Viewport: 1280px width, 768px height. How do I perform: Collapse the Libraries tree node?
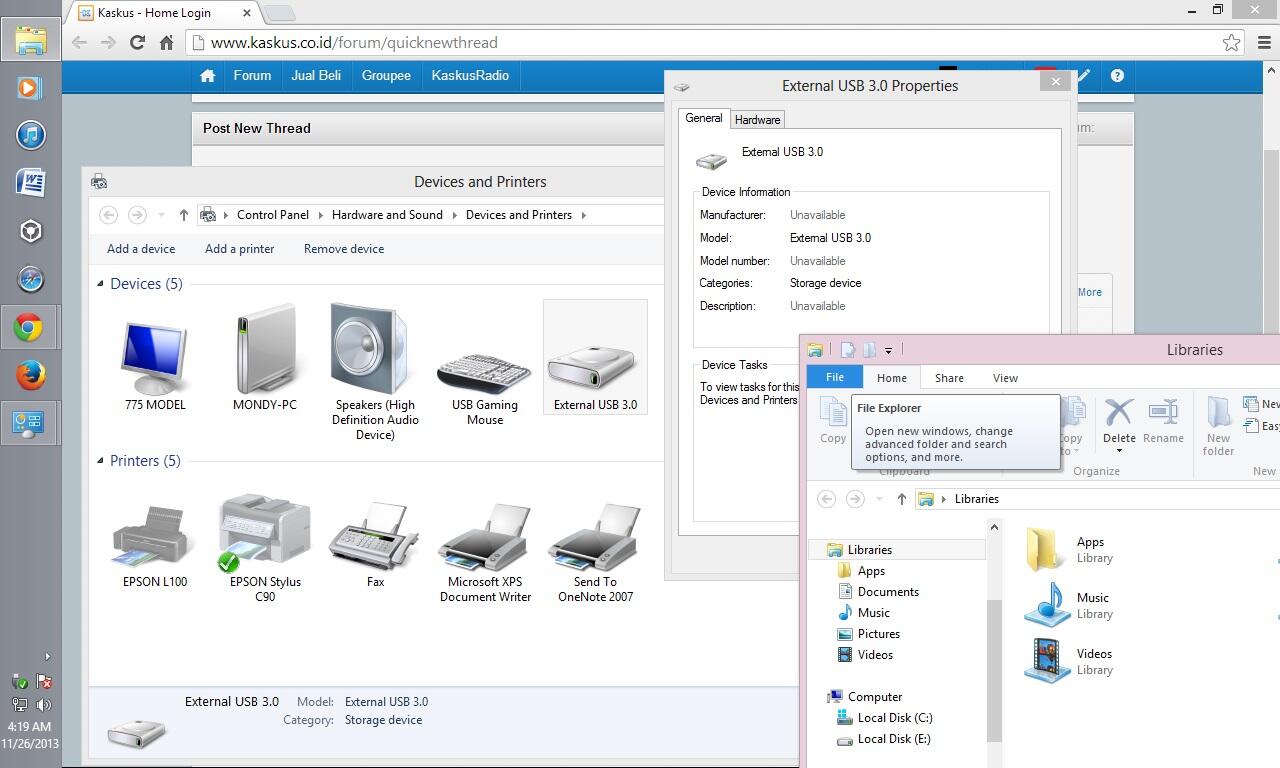817,550
